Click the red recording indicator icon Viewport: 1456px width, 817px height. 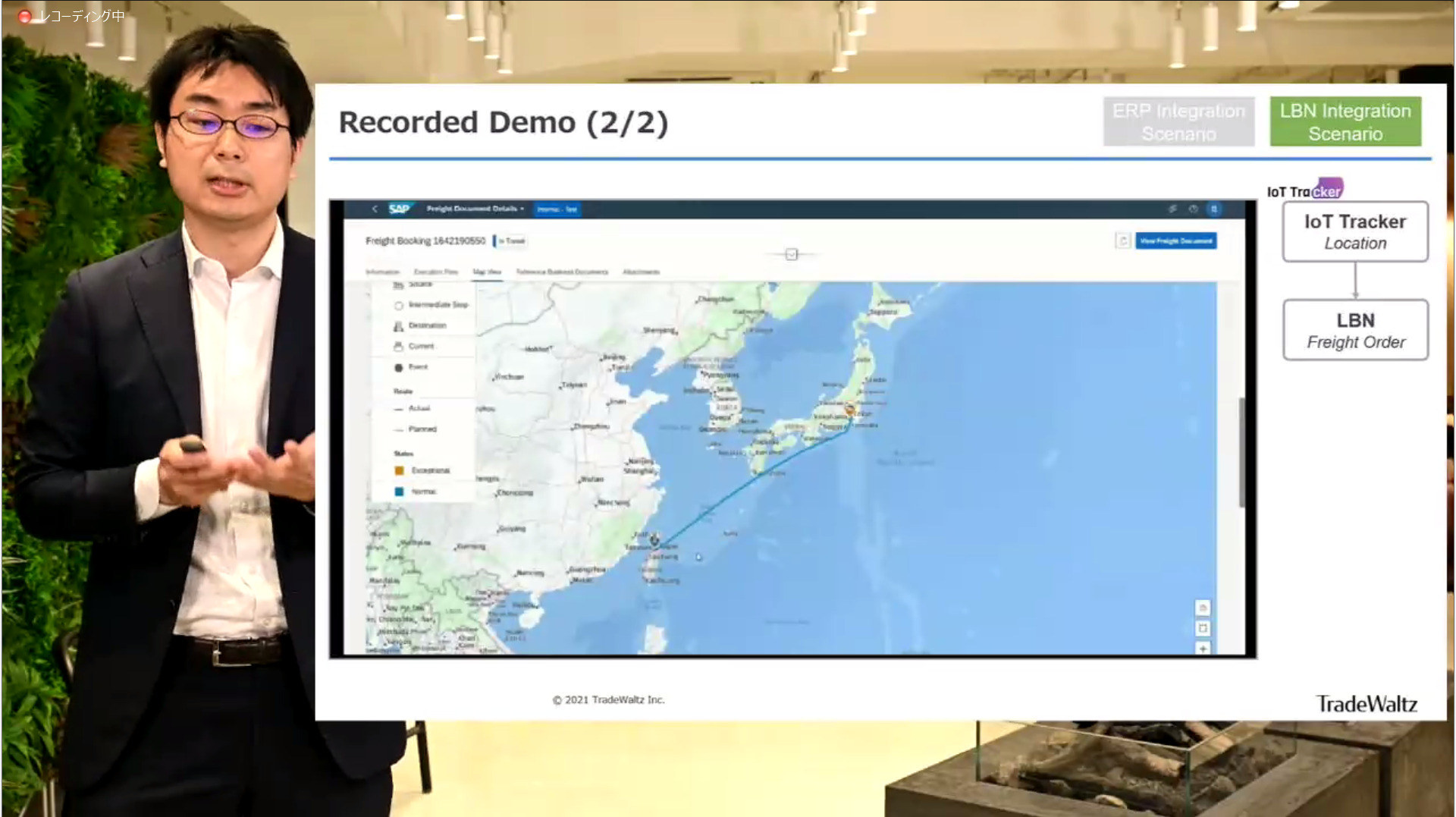click(x=24, y=16)
